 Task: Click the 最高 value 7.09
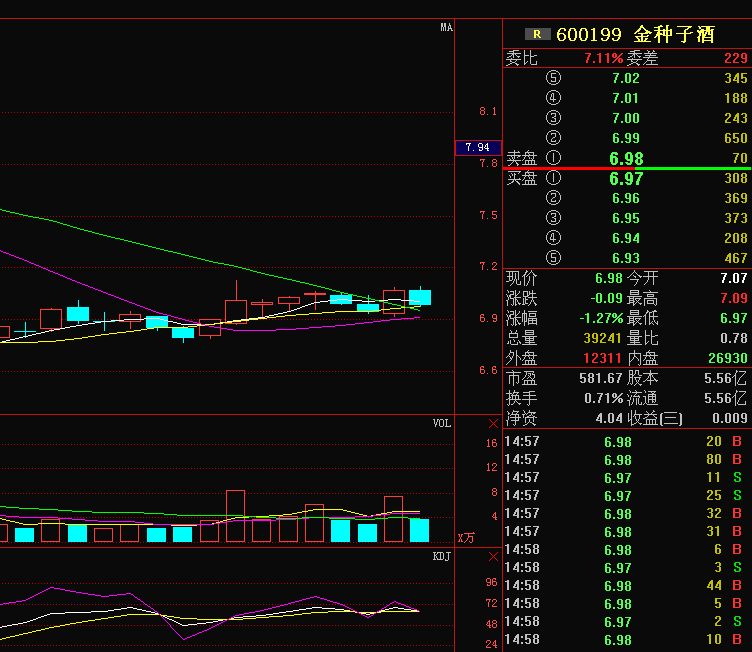[734, 298]
